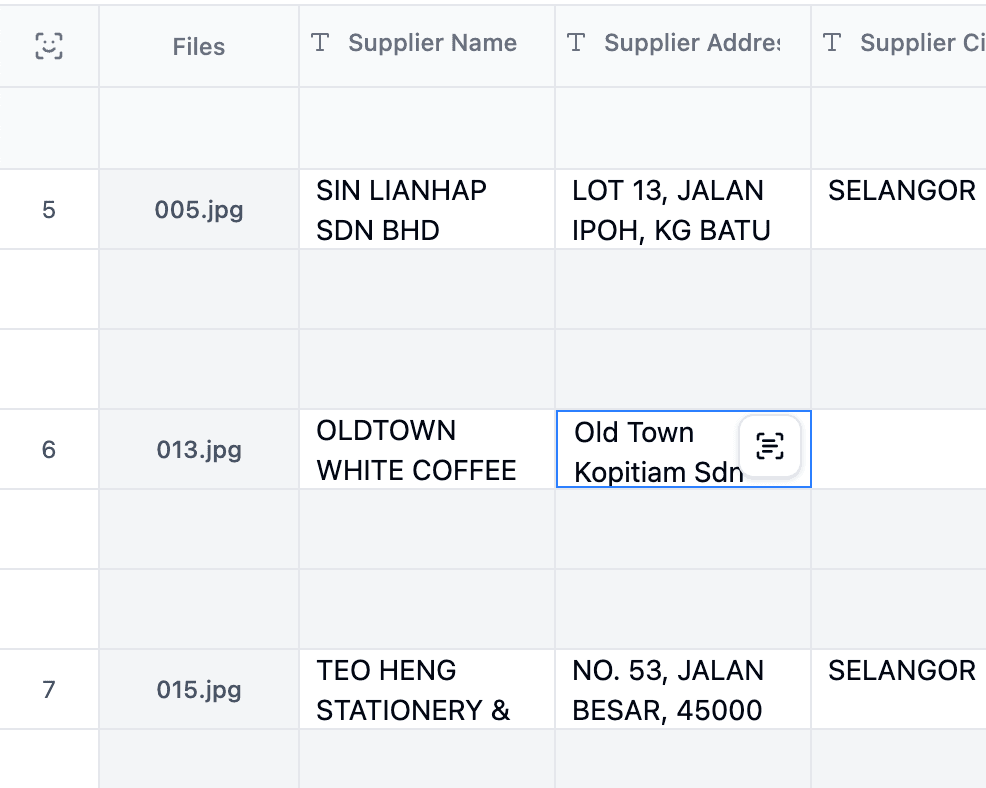986x788 pixels.
Task: Click the expand-cell icon in Old Town cell
Action: 770,446
